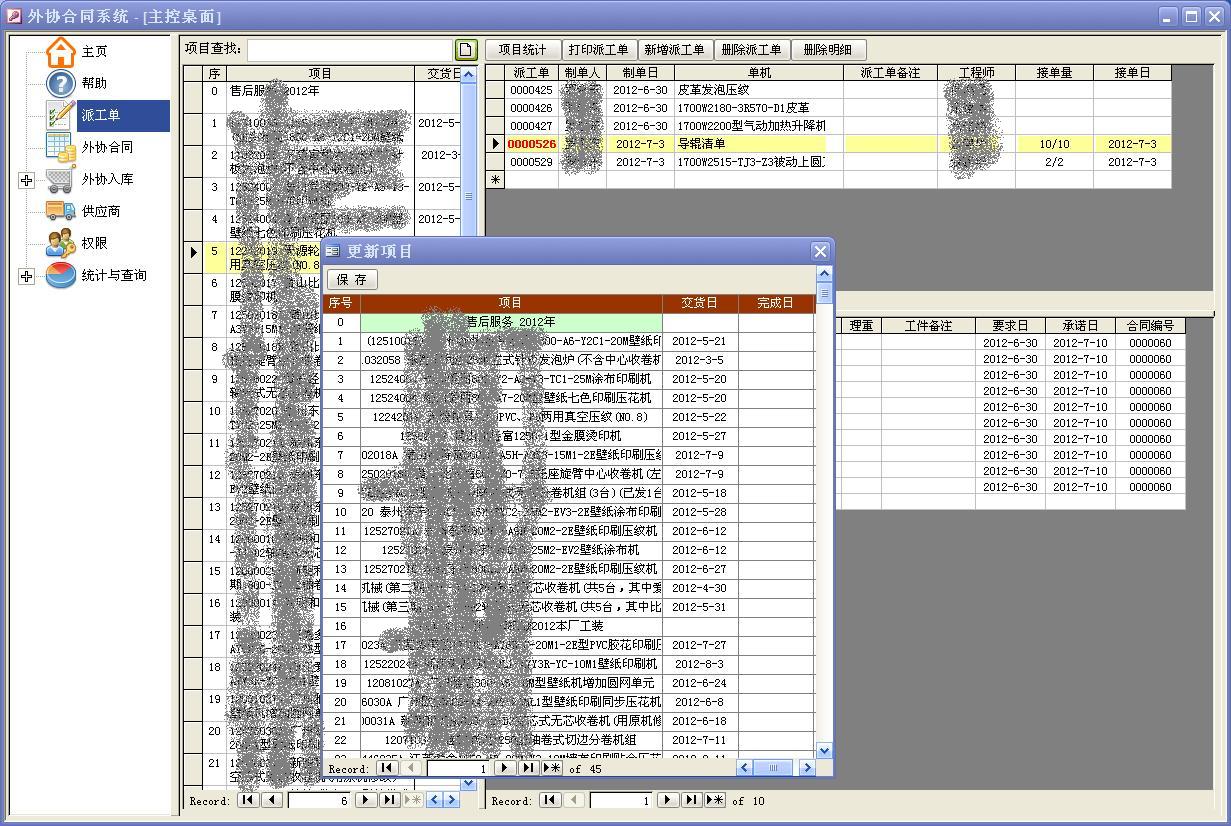Click 导辊清单 cell in 单机 column
The height and width of the screenshot is (826, 1231).
759,144
